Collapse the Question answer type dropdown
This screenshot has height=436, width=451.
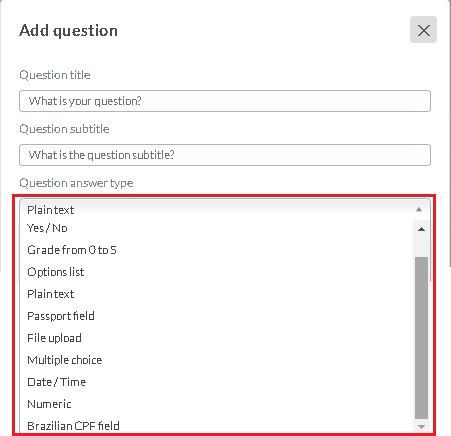[225, 209]
